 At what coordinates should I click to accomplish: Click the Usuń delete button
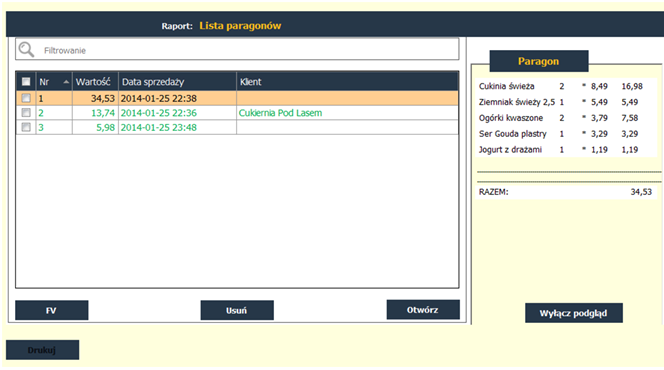point(237,310)
